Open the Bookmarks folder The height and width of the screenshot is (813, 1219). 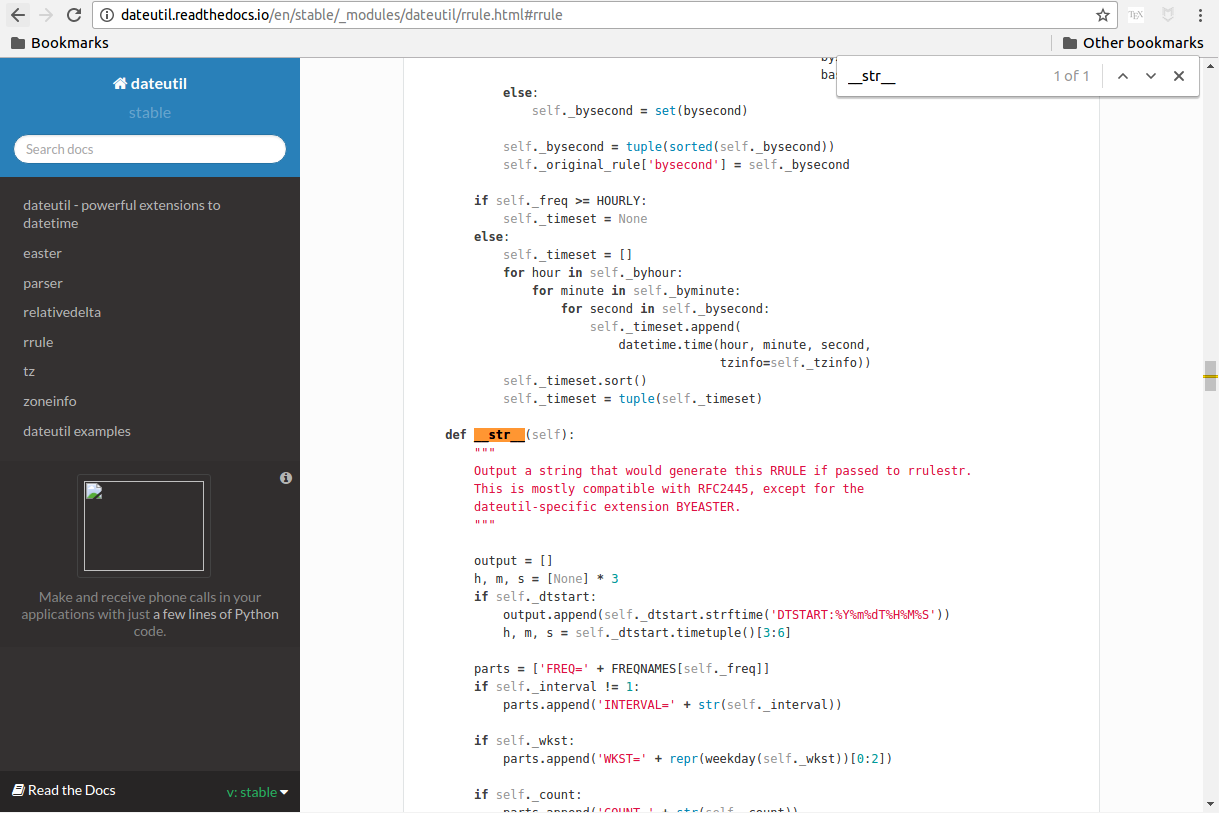(59, 43)
